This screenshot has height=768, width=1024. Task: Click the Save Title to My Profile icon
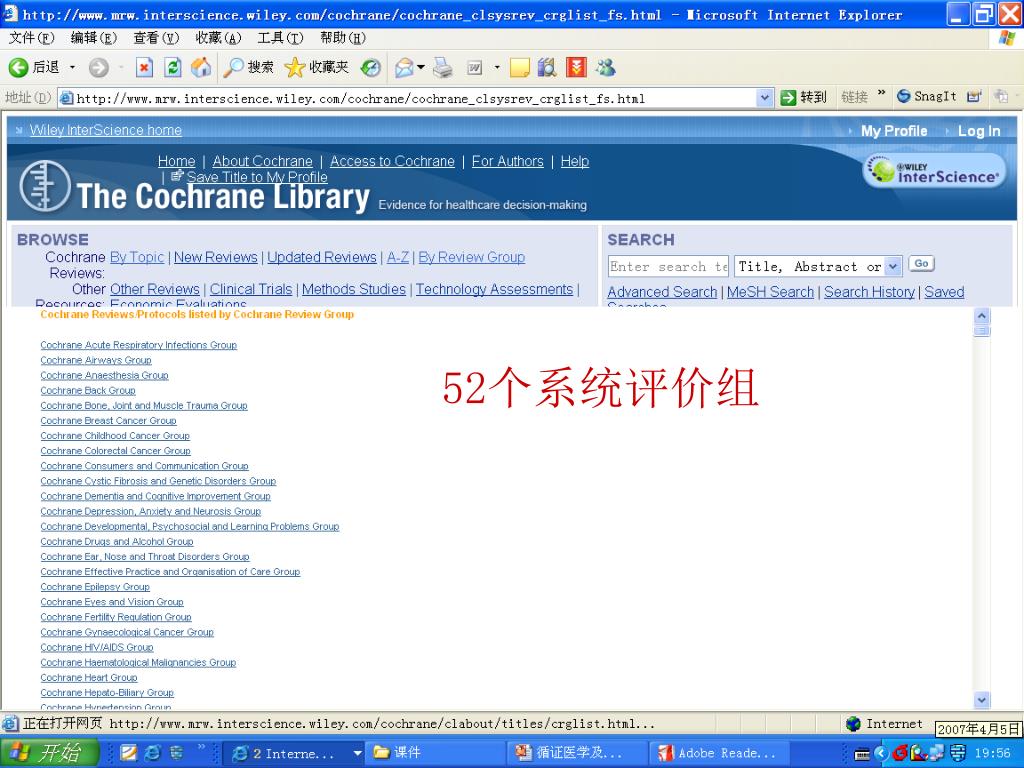pyautogui.click(x=176, y=176)
